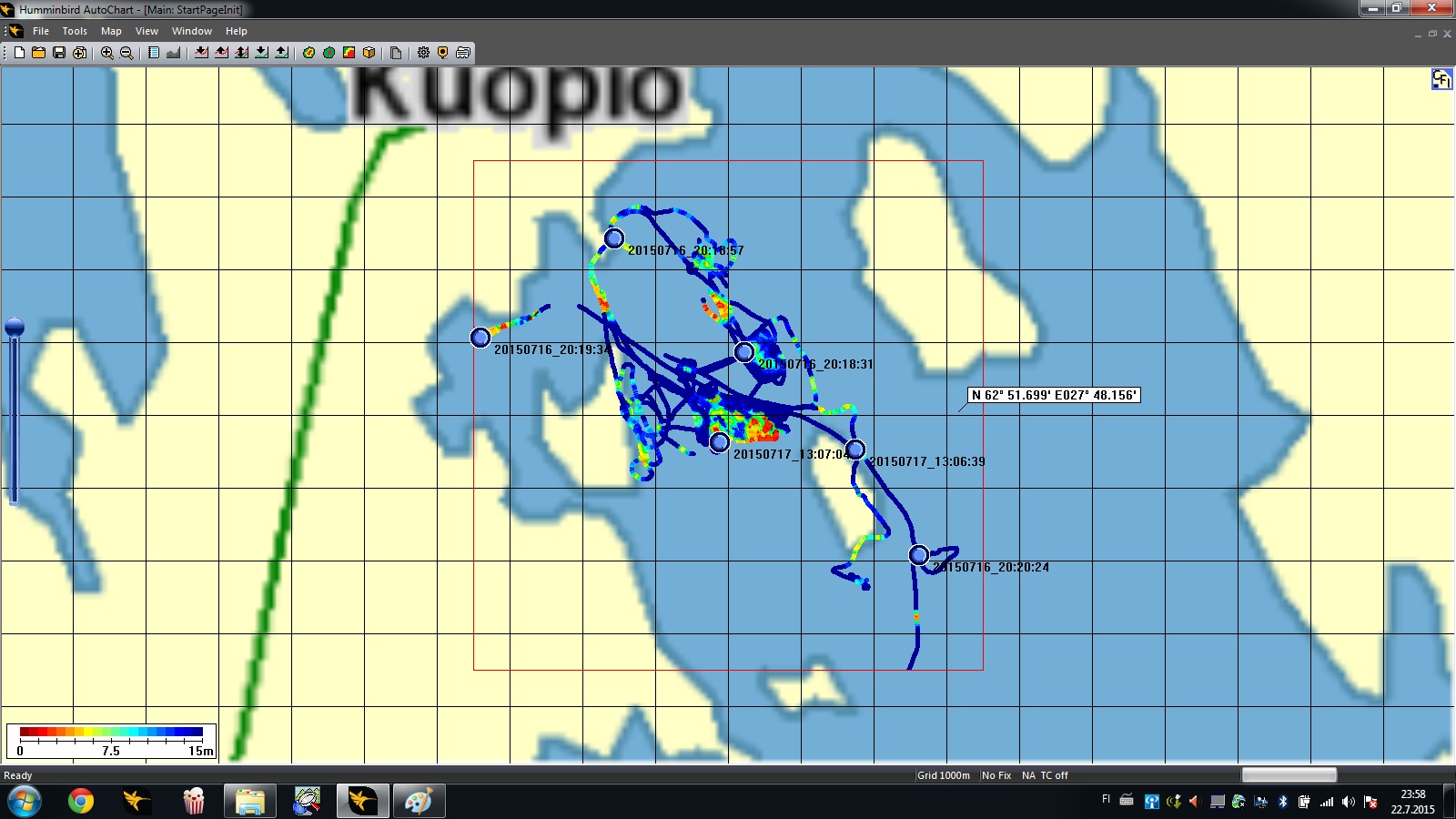
Task: Click the Open folder toolbar icon
Action: tap(39, 53)
